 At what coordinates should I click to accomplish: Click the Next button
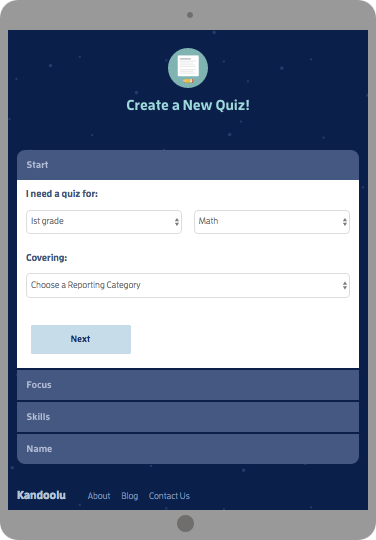tap(81, 339)
